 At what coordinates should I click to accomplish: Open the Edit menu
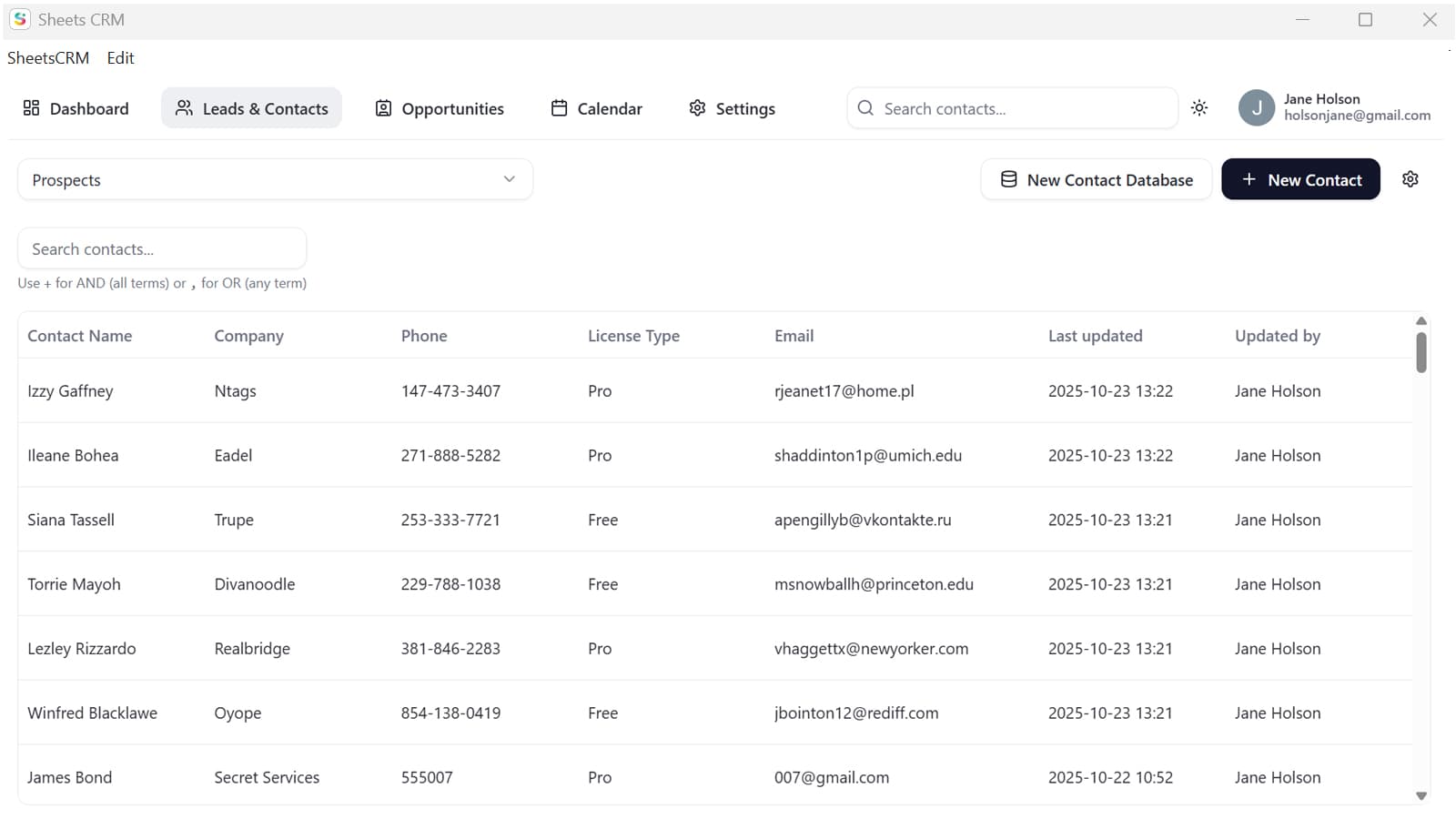[120, 58]
